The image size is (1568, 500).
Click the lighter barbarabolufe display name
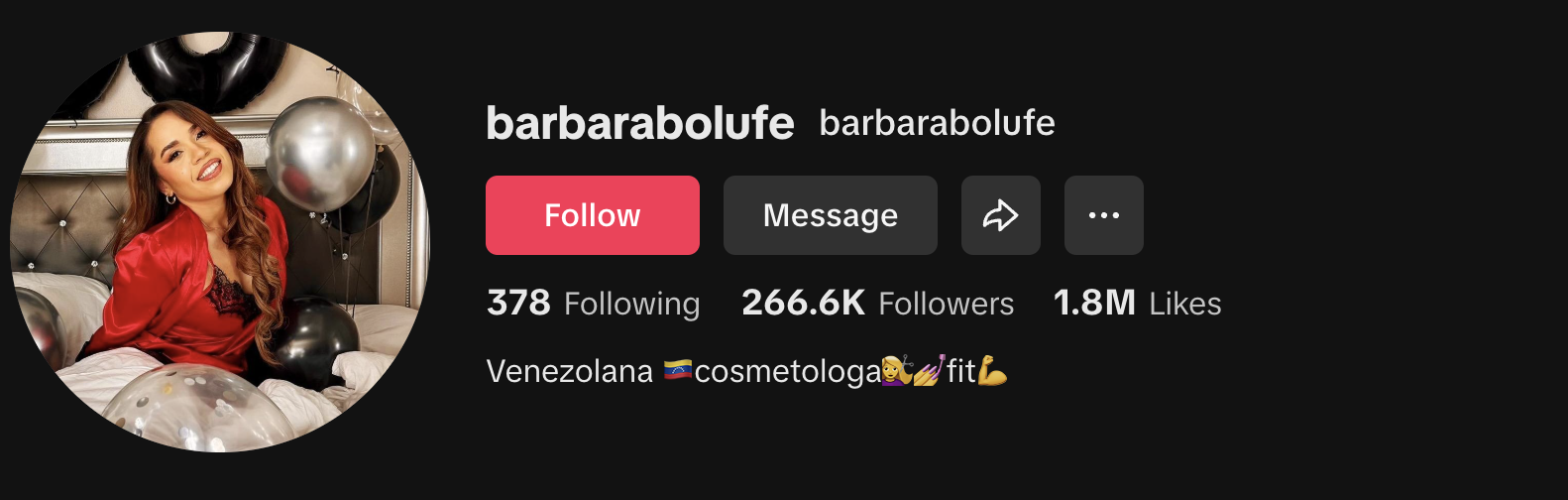(938, 123)
